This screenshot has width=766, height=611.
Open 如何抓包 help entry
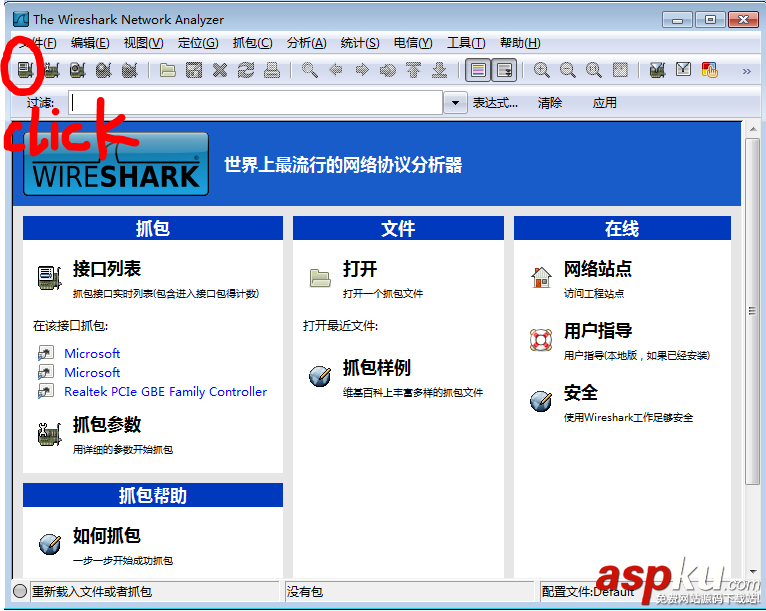coord(107,536)
